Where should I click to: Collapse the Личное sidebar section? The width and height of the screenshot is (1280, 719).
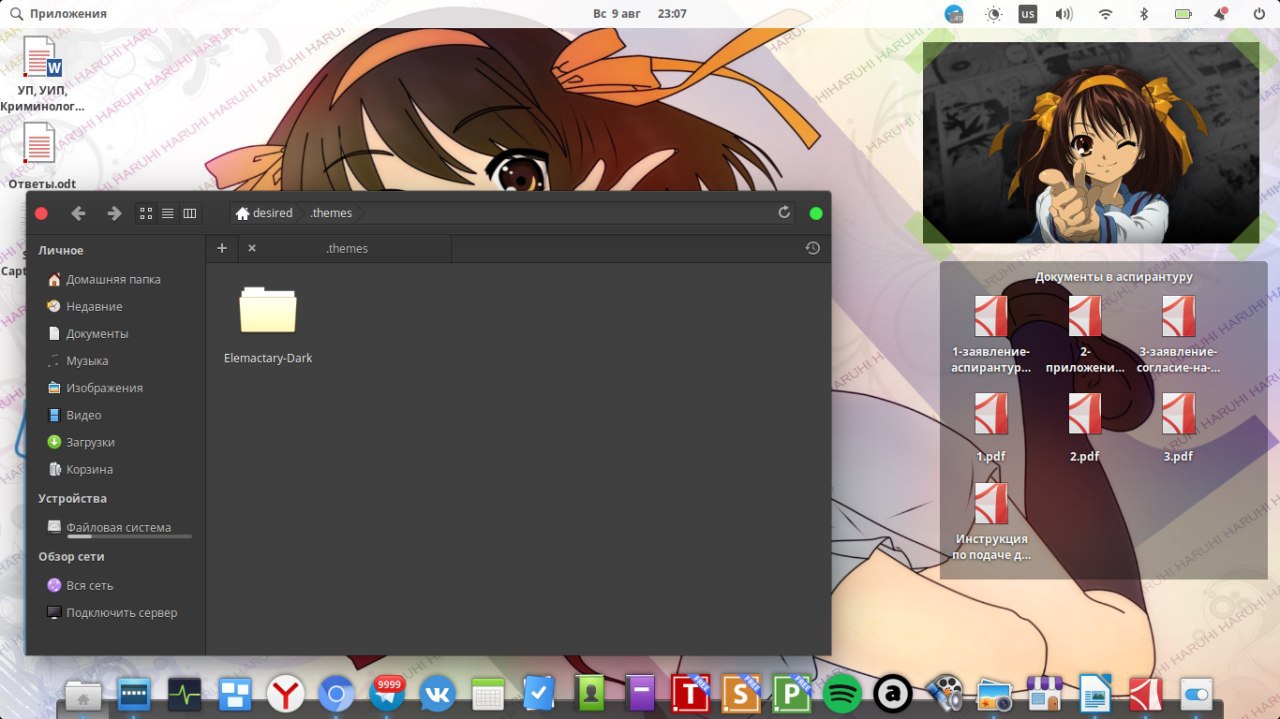tap(61, 250)
